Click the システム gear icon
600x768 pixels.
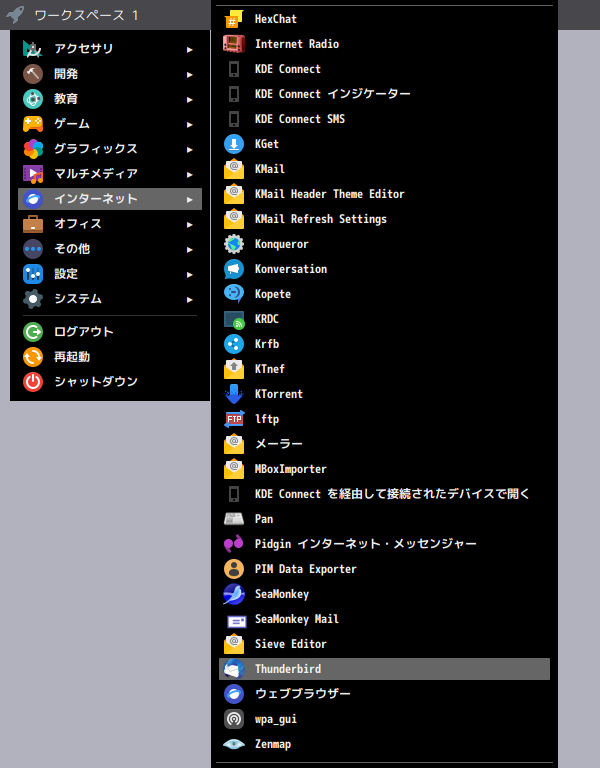tap(33, 299)
